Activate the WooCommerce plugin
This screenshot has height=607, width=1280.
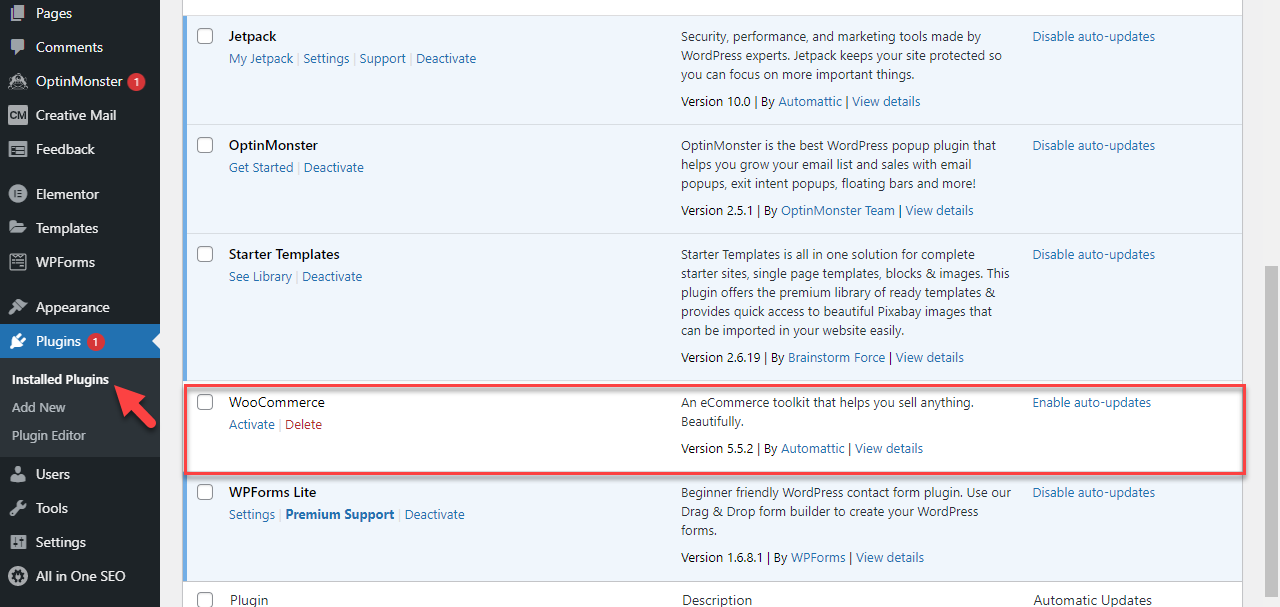point(252,424)
